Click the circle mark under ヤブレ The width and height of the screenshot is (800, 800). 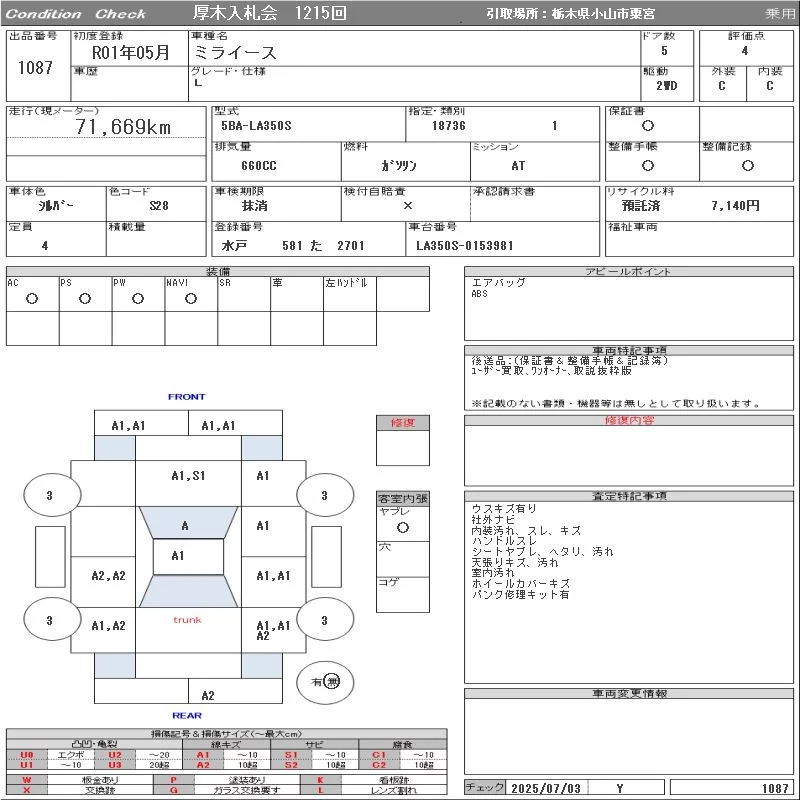point(403,528)
